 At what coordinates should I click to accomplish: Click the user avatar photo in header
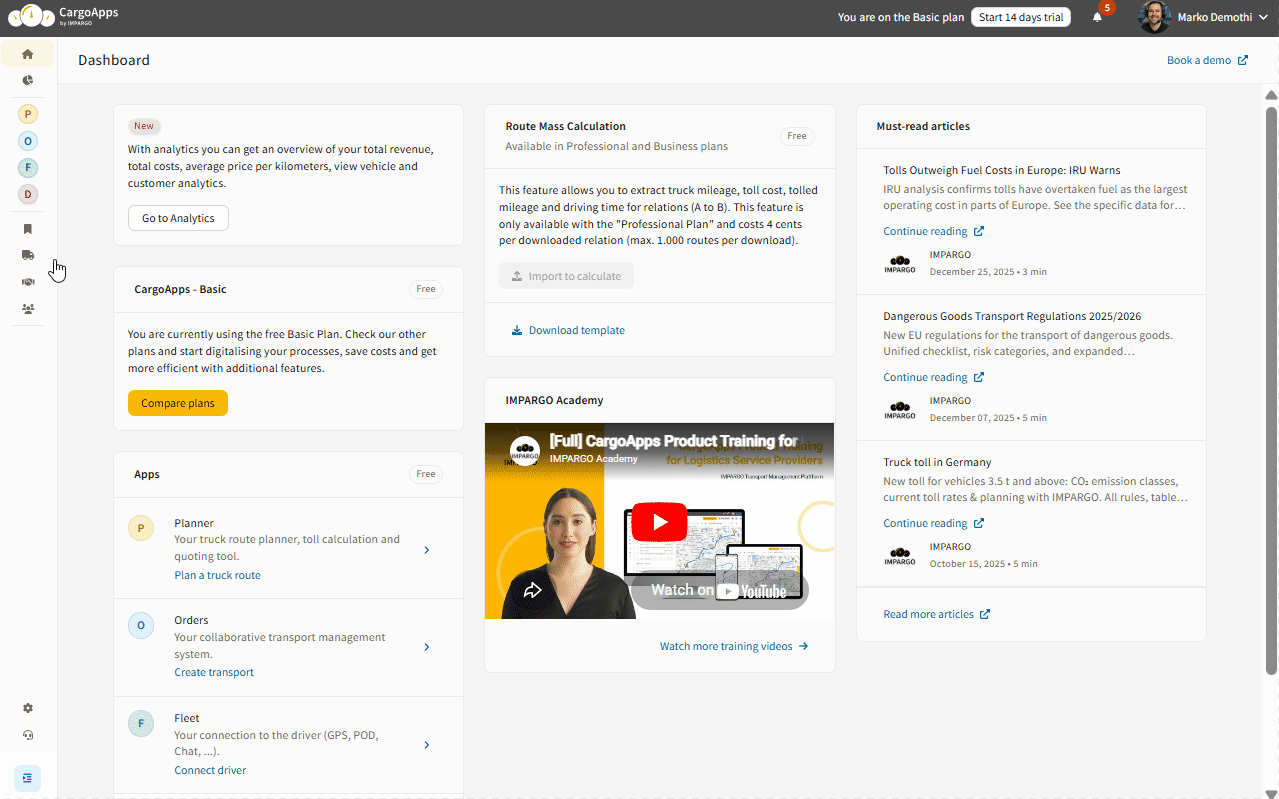(1154, 17)
